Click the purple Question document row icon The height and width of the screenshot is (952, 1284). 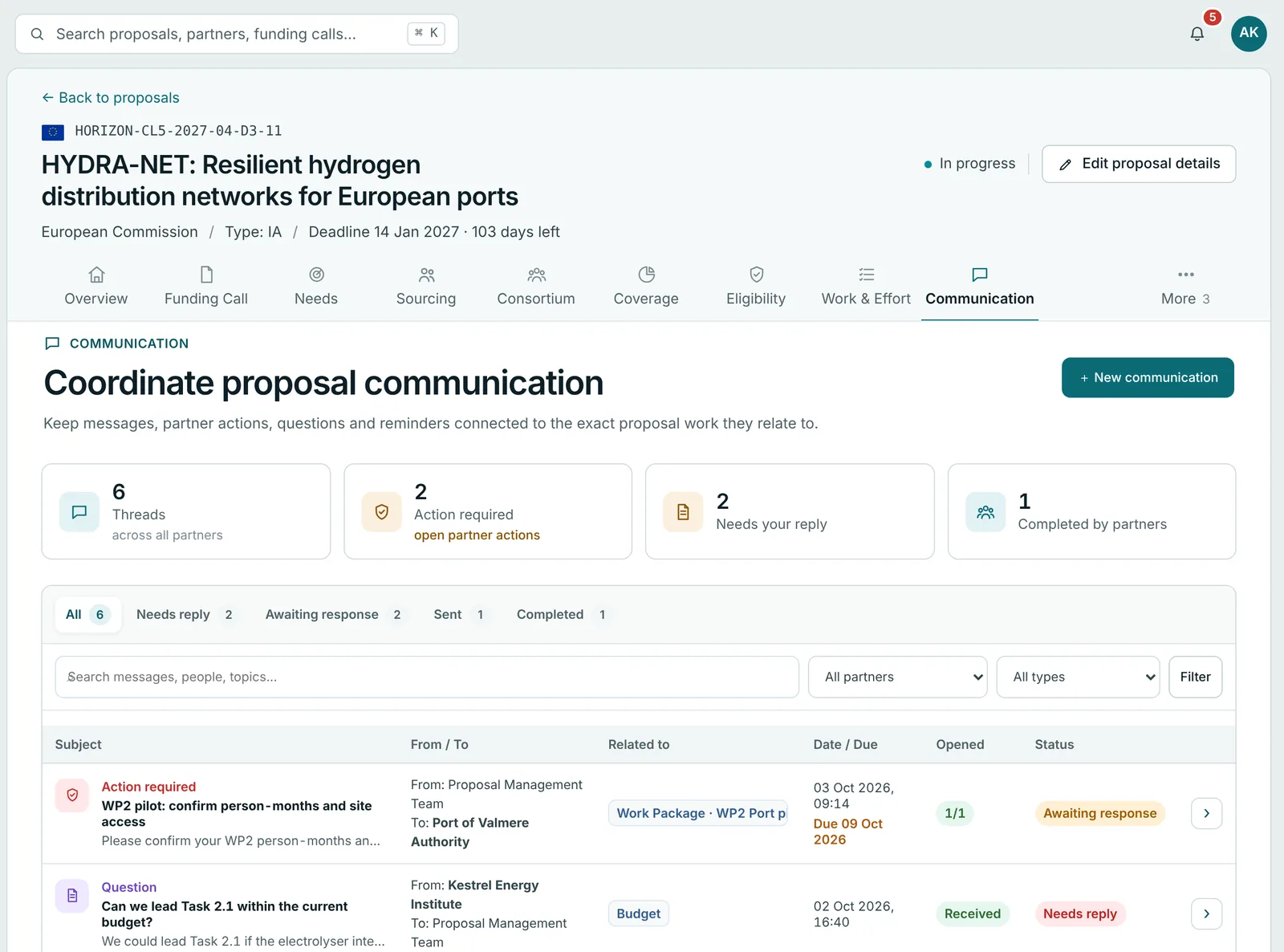(x=72, y=896)
